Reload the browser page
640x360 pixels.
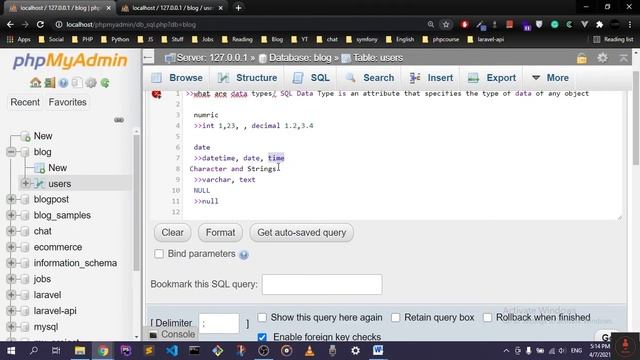pyautogui.click(x=40, y=24)
